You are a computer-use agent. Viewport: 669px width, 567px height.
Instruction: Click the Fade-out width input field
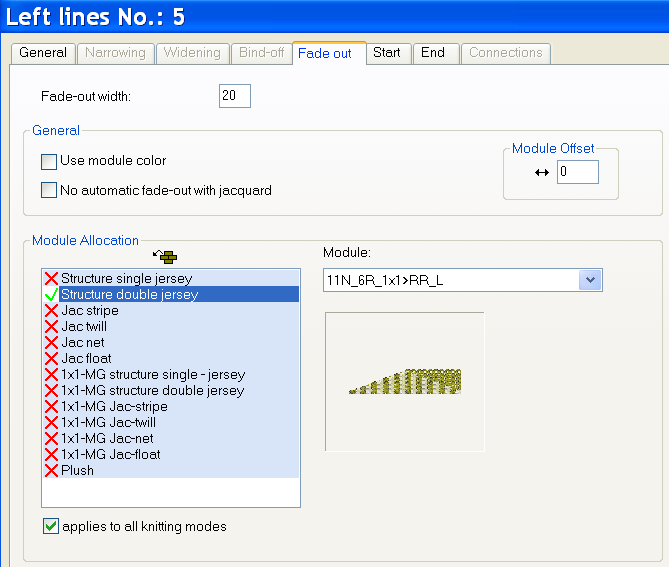pyautogui.click(x=234, y=96)
